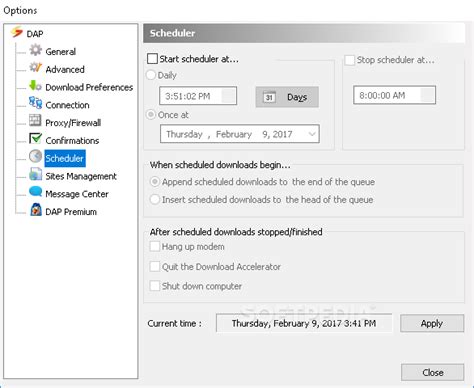Click the Advanced gear-and-pencil icon

pyautogui.click(x=35, y=68)
